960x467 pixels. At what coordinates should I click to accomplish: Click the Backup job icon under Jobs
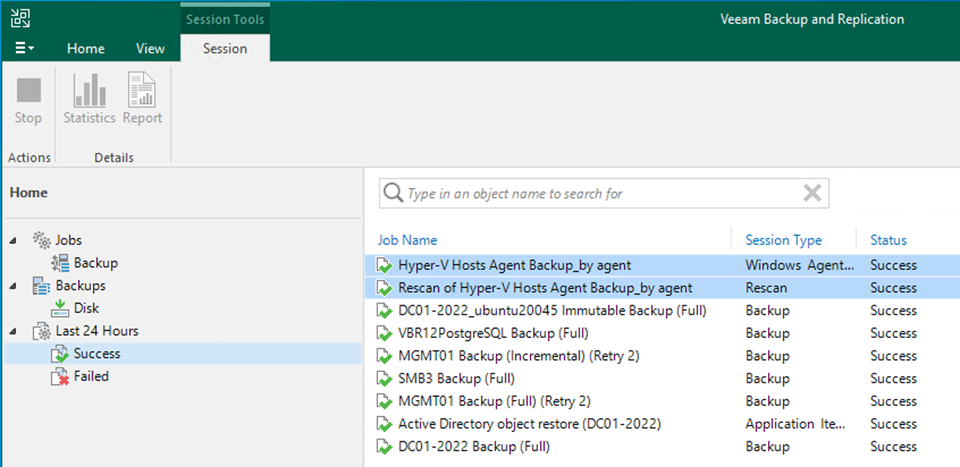click(61, 263)
